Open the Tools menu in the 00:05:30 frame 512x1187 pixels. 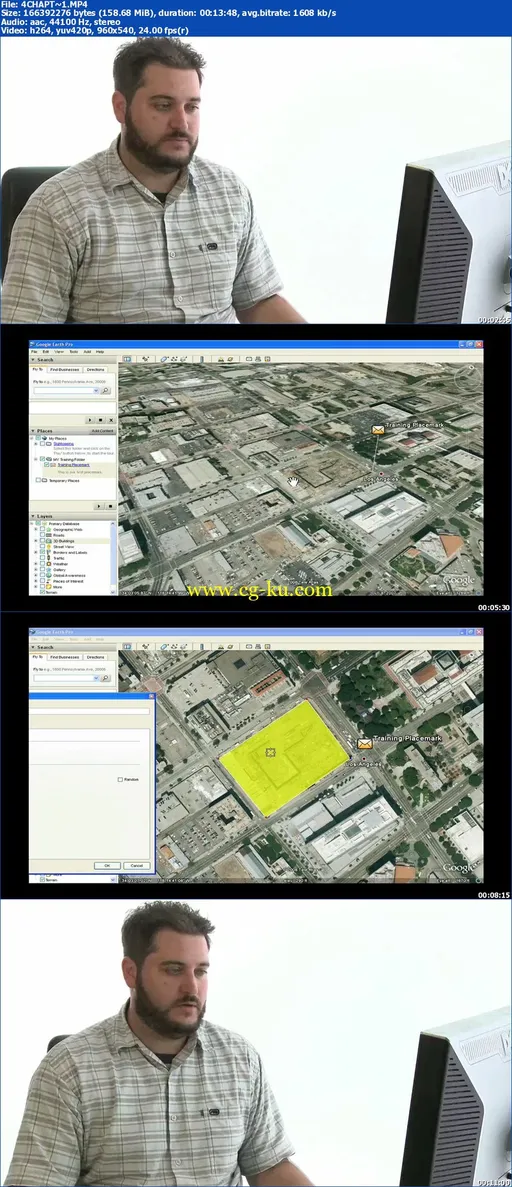tap(73, 352)
